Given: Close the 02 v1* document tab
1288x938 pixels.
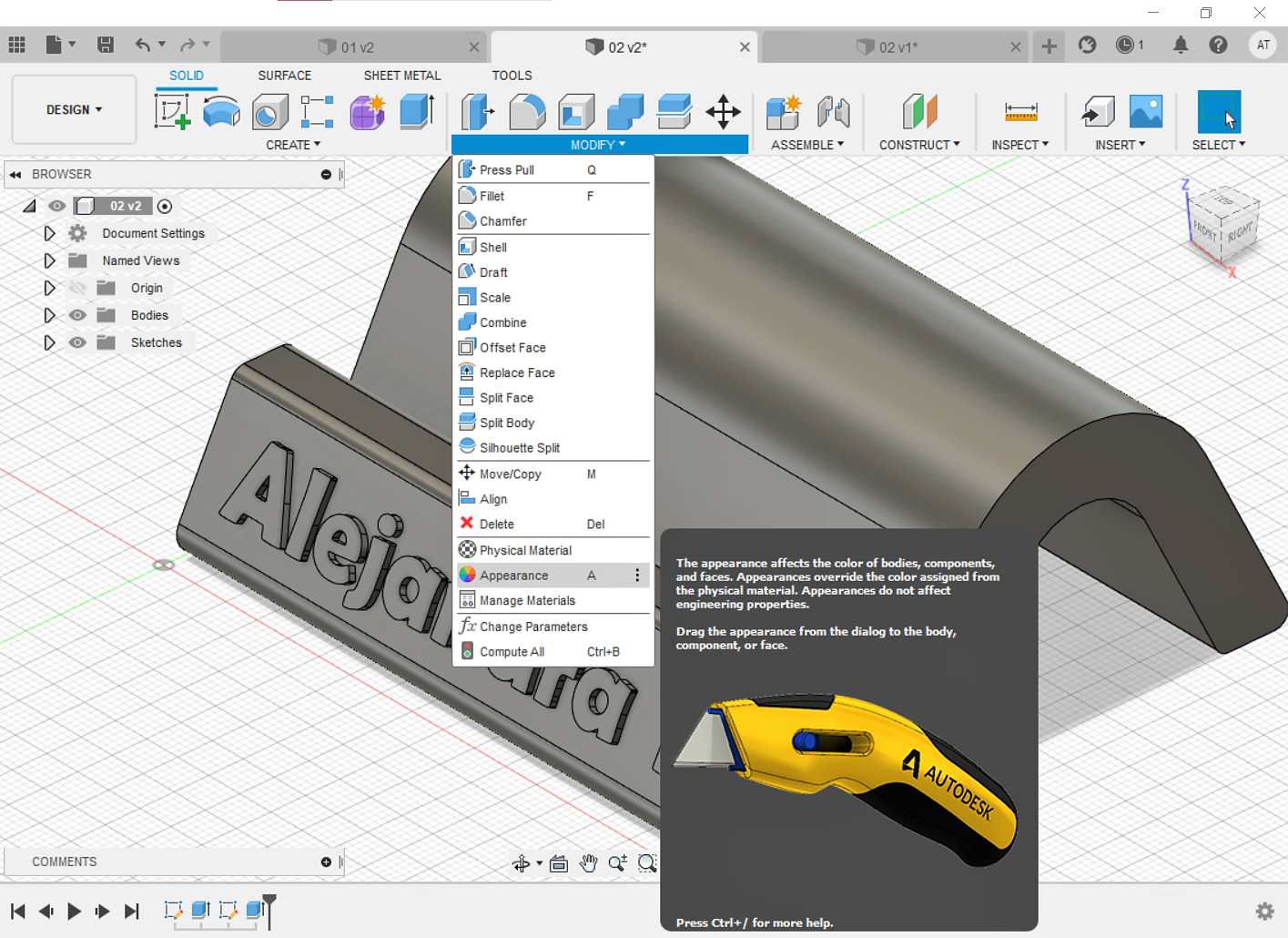Looking at the screenshot, I should (x=1016, y=46).
